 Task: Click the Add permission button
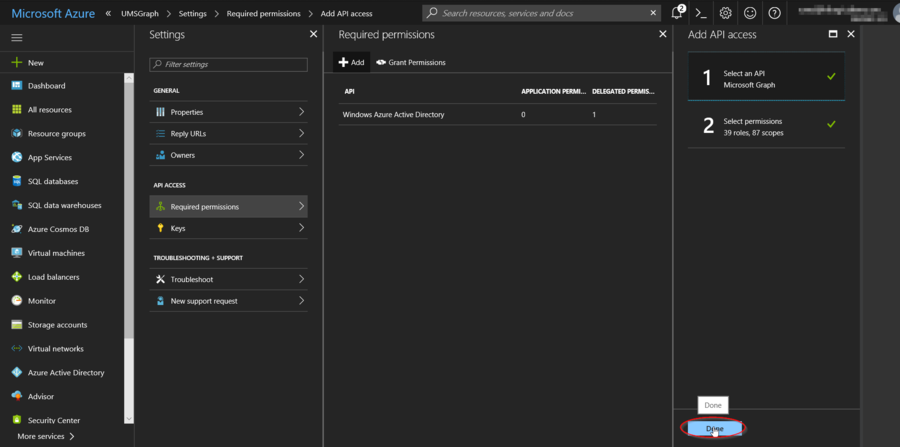tap(351, 62)
